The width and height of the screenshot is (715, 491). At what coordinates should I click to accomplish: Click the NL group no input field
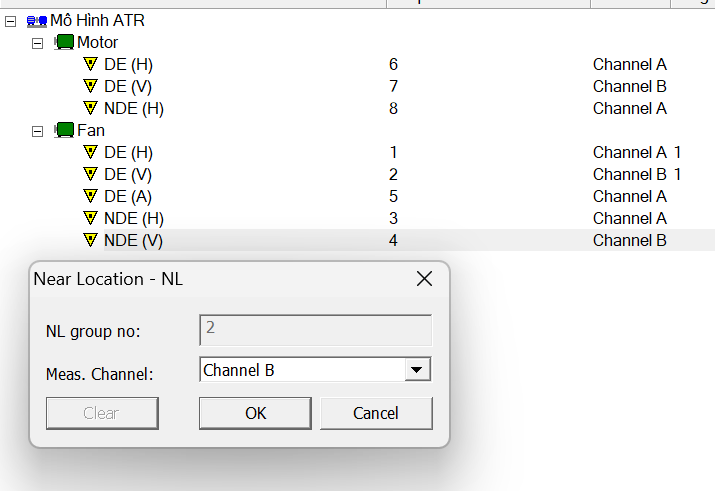tap(316, 330)
